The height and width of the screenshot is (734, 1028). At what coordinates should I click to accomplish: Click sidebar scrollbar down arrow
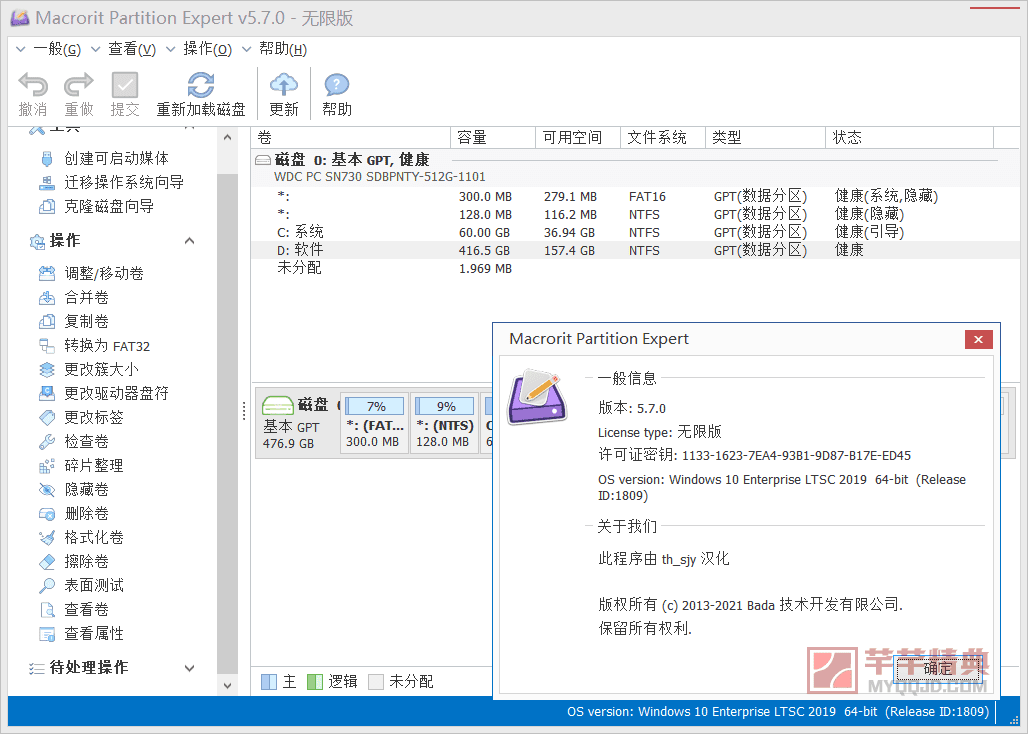coord(227,686)
